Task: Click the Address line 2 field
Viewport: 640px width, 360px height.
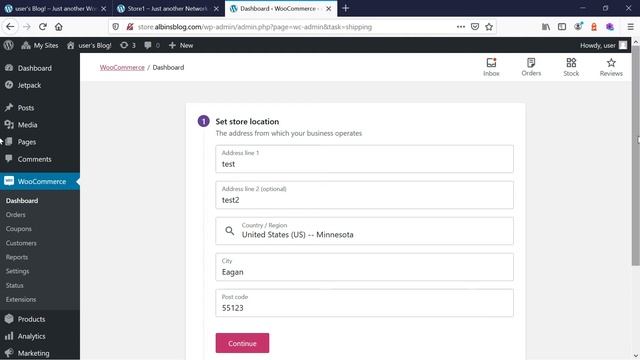Action: tap(364, 195)
